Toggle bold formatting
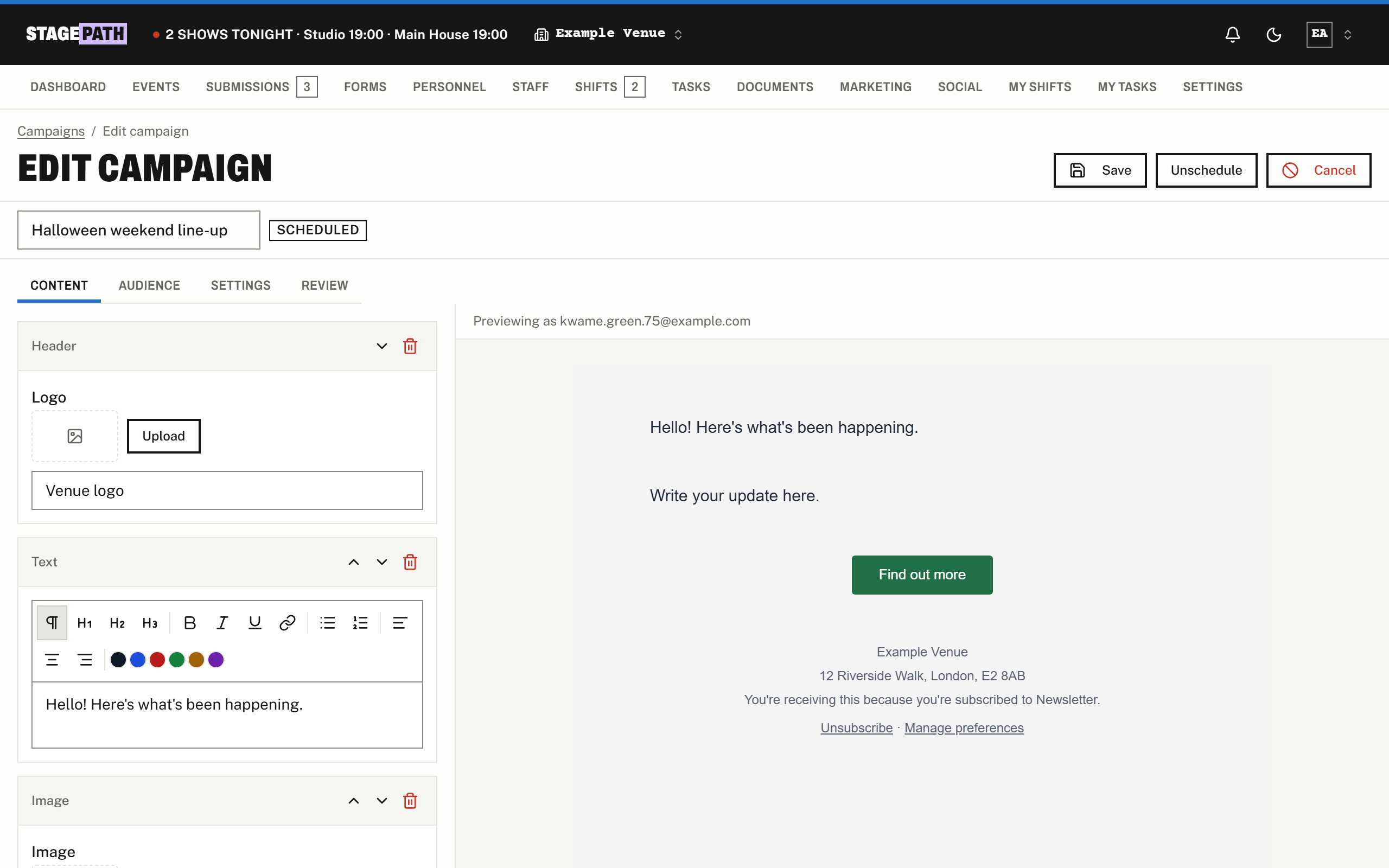Viewport: 1389px width, 868px height. pyautogui.click(x=189, y=623)
